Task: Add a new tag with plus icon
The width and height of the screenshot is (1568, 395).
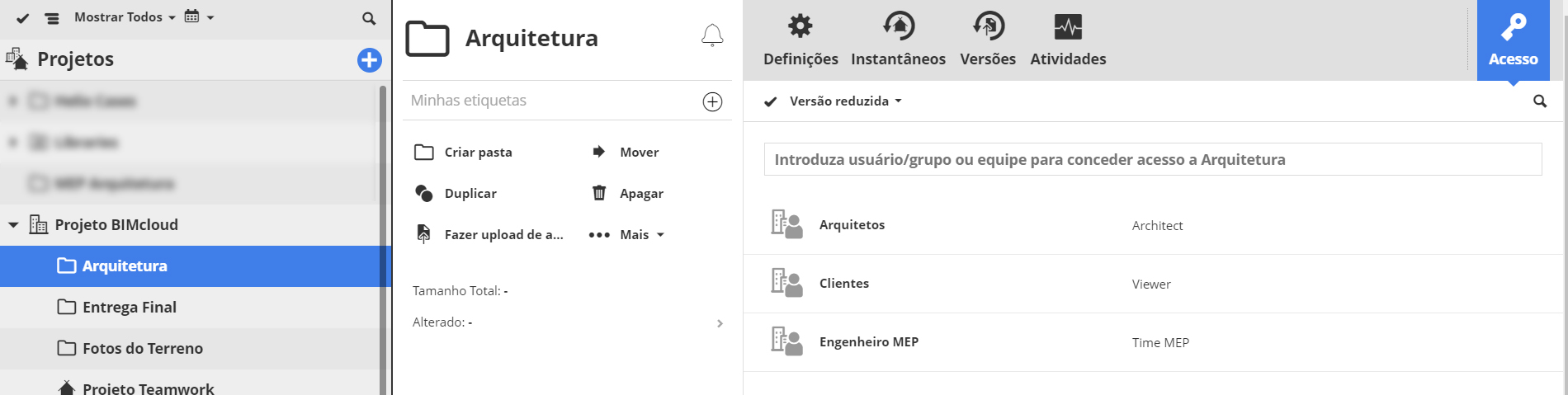Action: pos(712,101)
